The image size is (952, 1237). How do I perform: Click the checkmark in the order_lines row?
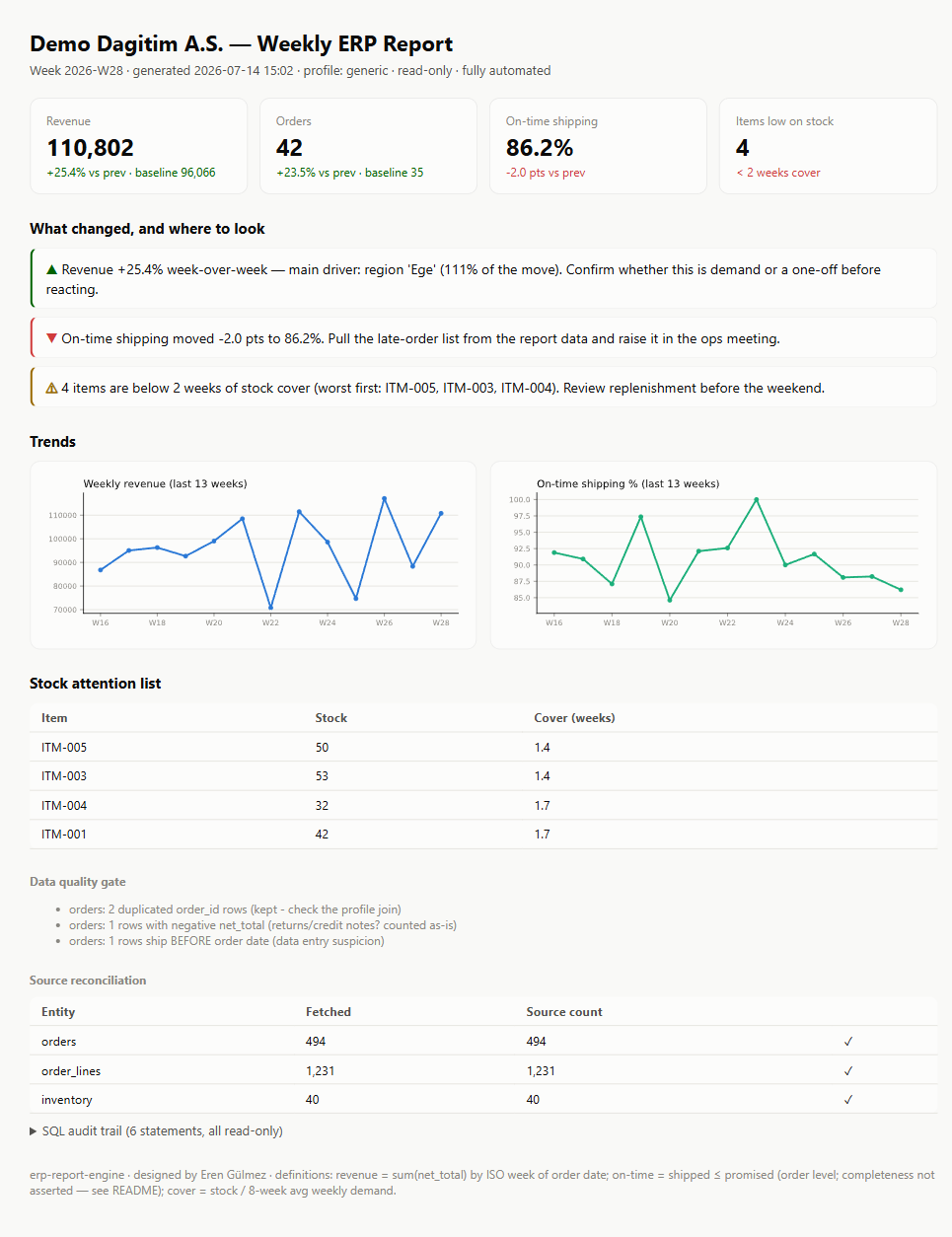click(x=848, y=1071)
